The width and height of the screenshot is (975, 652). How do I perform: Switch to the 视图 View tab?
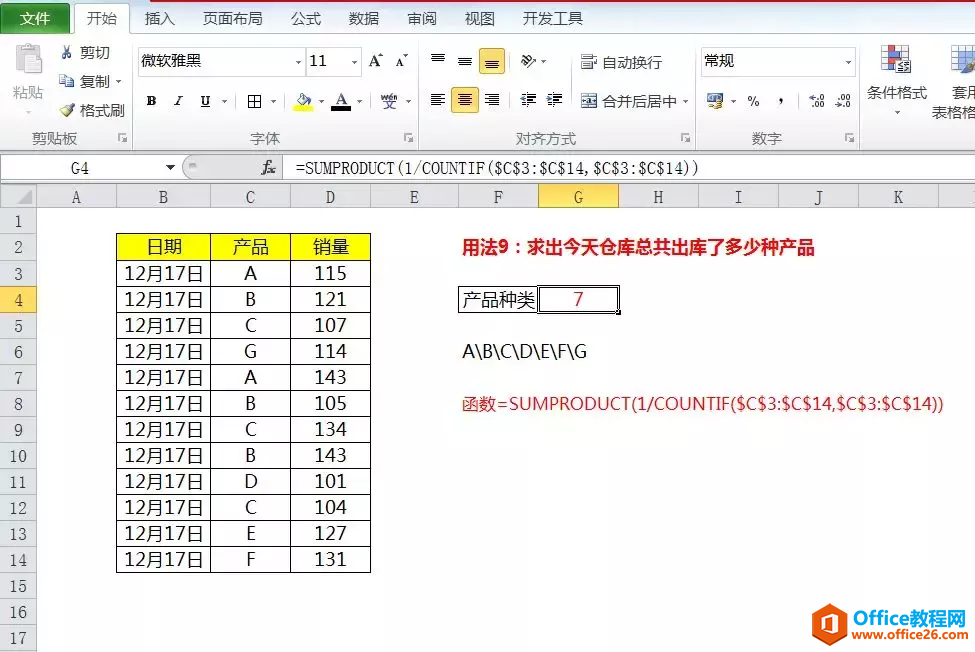480,19
